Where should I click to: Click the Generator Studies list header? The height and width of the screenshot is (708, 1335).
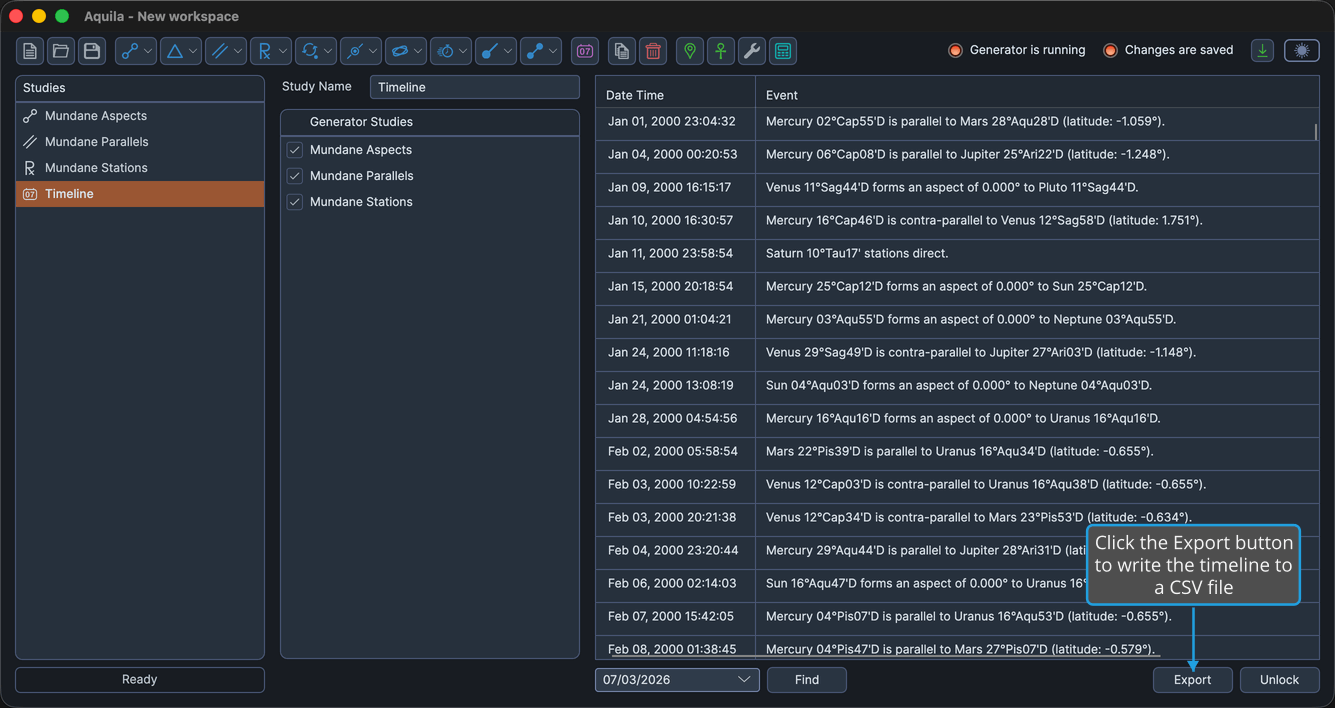(430, 122)
